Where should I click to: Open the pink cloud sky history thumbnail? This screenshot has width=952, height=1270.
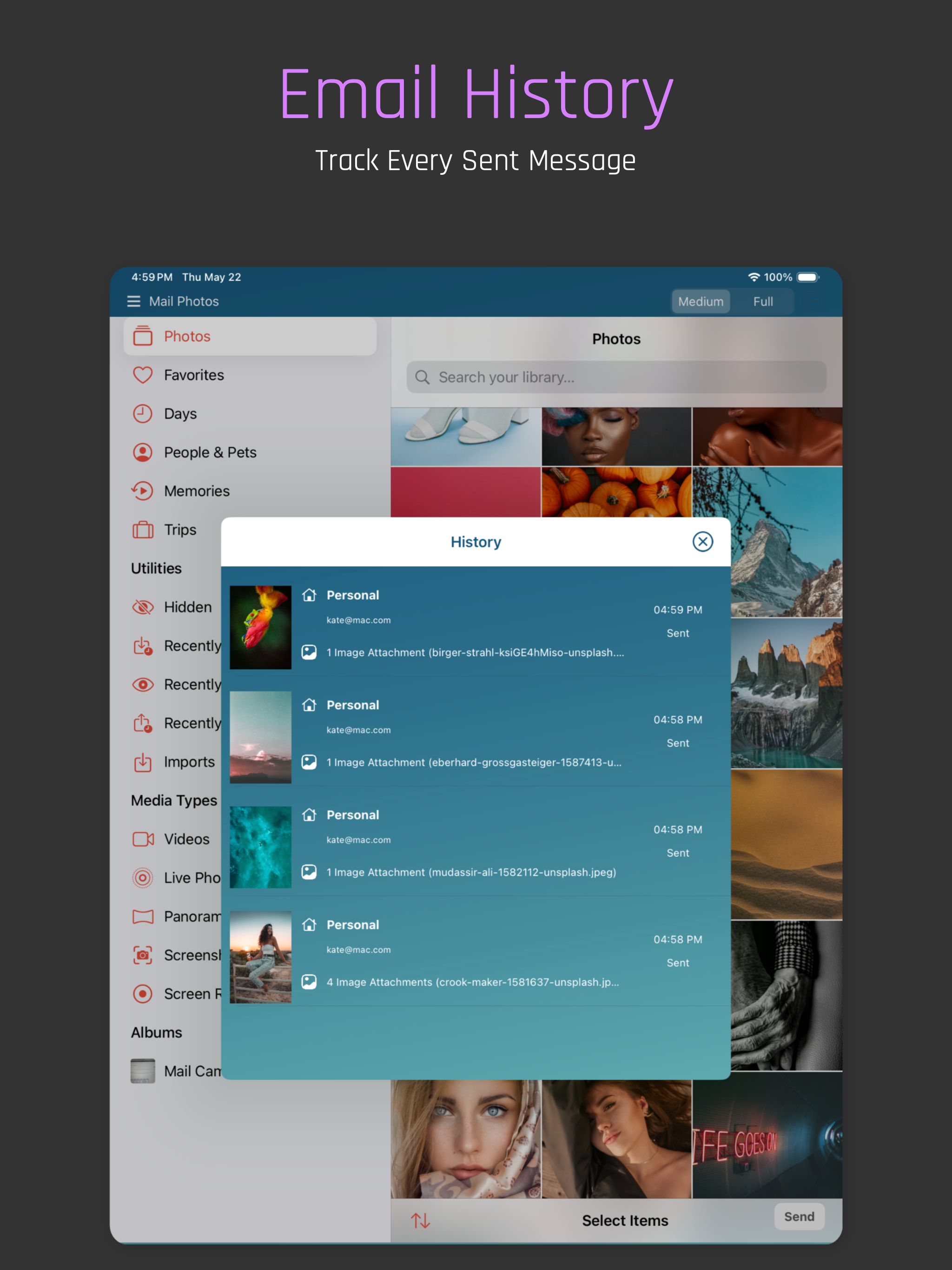click(x=261, y=737)
